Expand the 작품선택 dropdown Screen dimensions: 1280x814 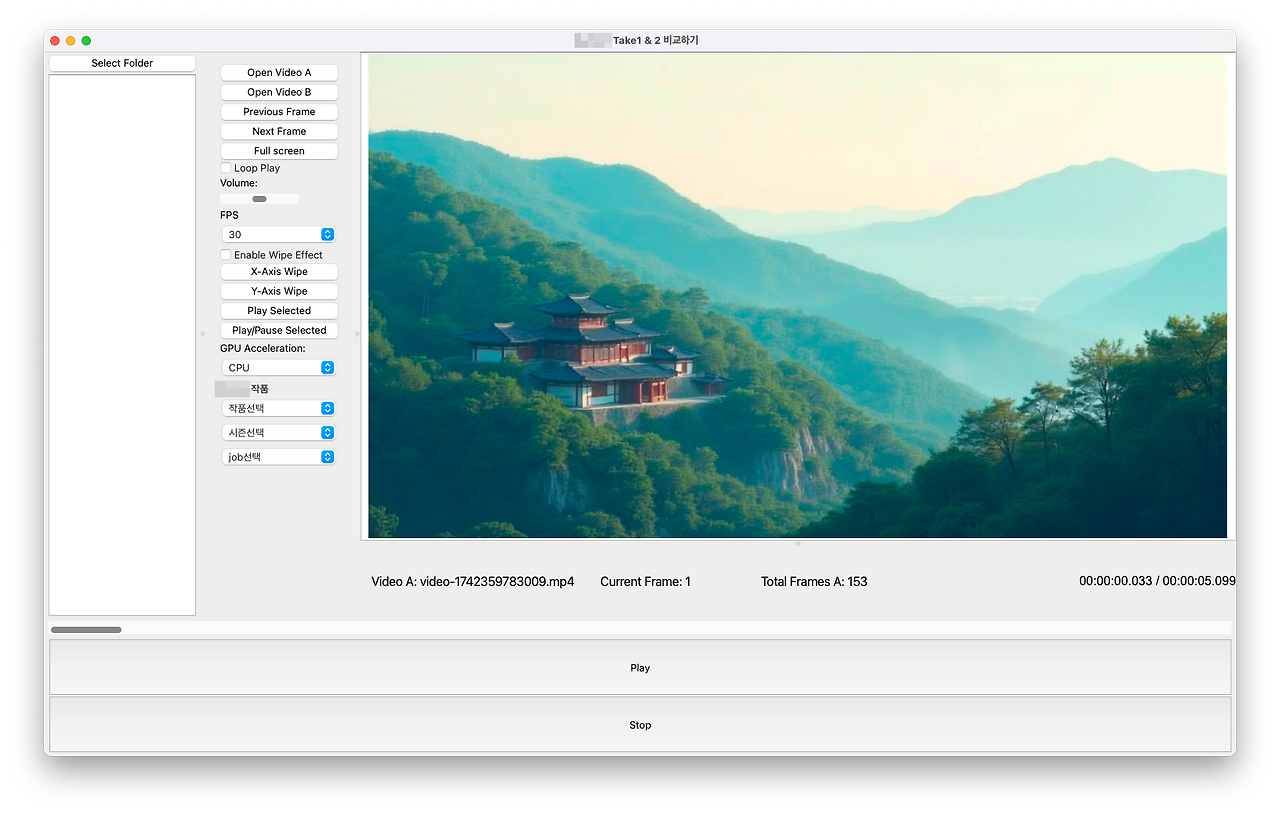279,408
